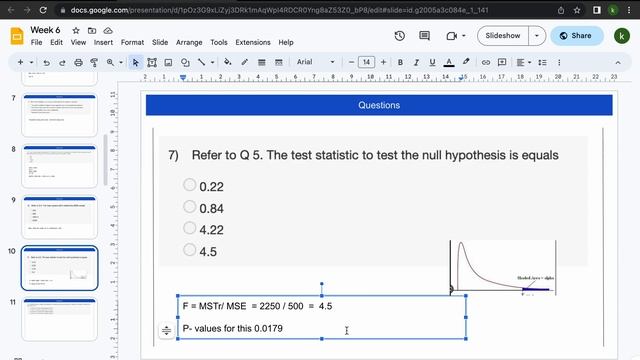This screenshot has height=360, width=640.
Task: Open the Google account avatar k
Action: (x=622, y=36)
